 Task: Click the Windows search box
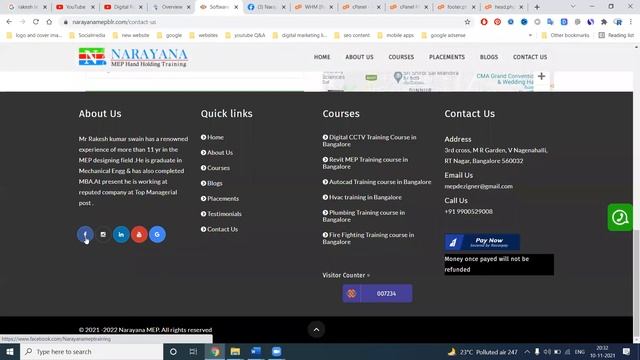click(91, 351)
